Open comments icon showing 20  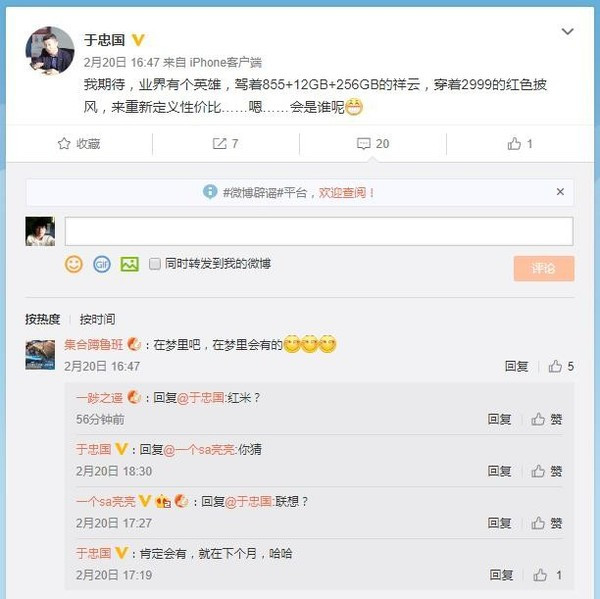[373, 144]
